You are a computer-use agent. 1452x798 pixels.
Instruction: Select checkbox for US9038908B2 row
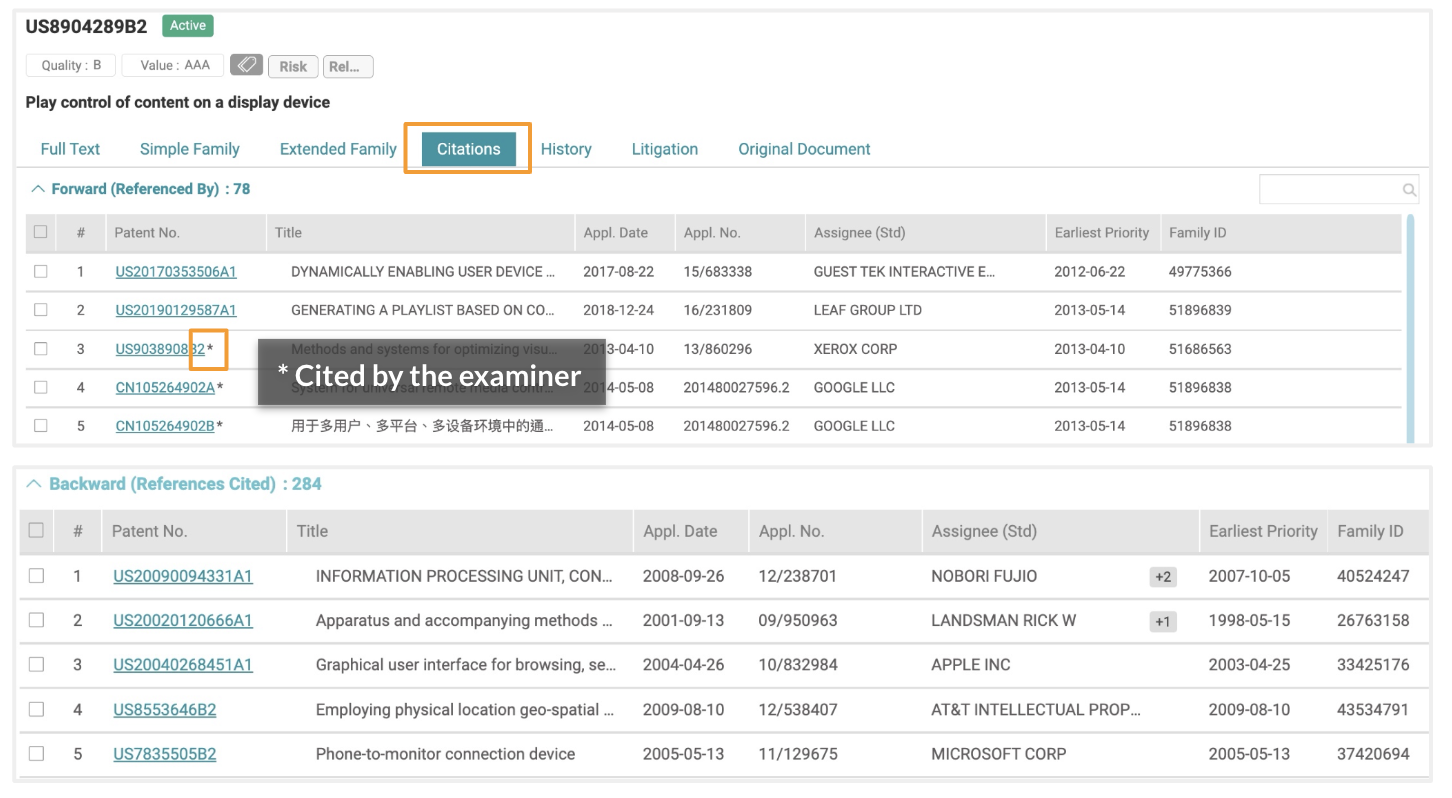coord(40,349)
